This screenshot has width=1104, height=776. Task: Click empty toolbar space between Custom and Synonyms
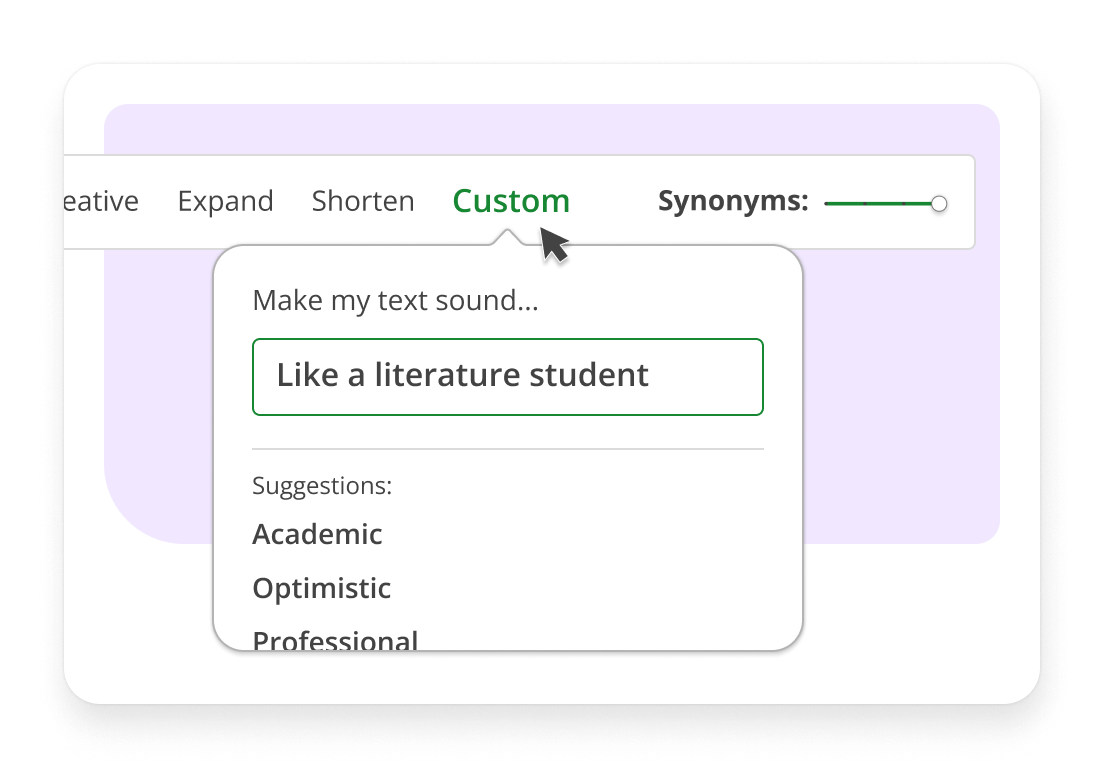pyautogui.click(x=614, y=201)
